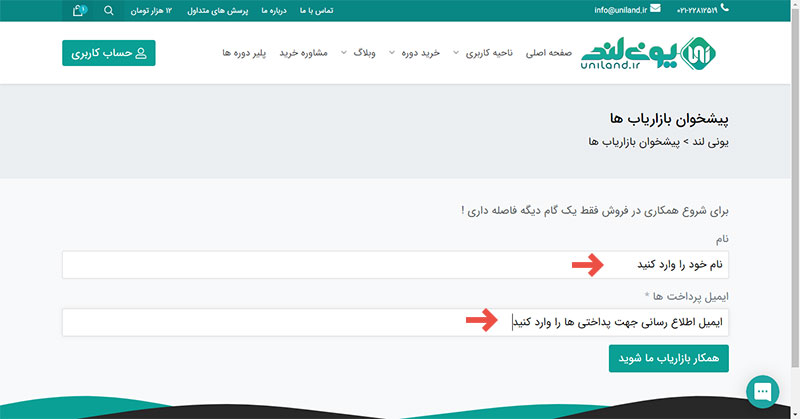Open پلیر دوره ها menu item

244,53
